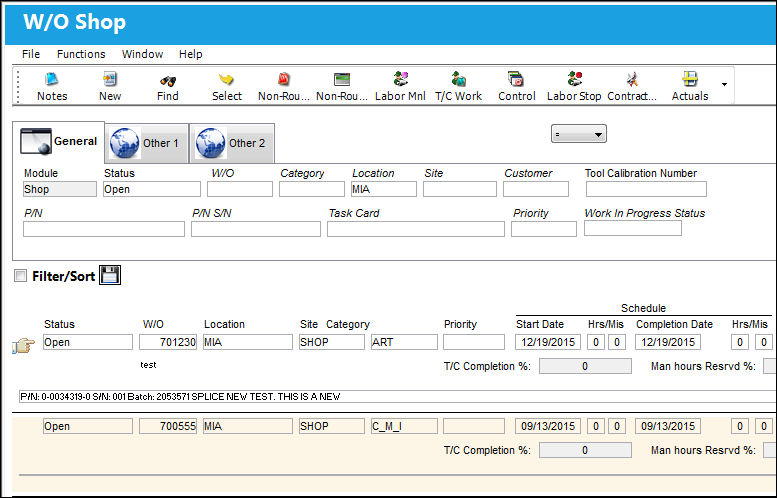Click the toolbar drag handle grip
This screenshot has width=777, height=498.
[x=18, y=86]
